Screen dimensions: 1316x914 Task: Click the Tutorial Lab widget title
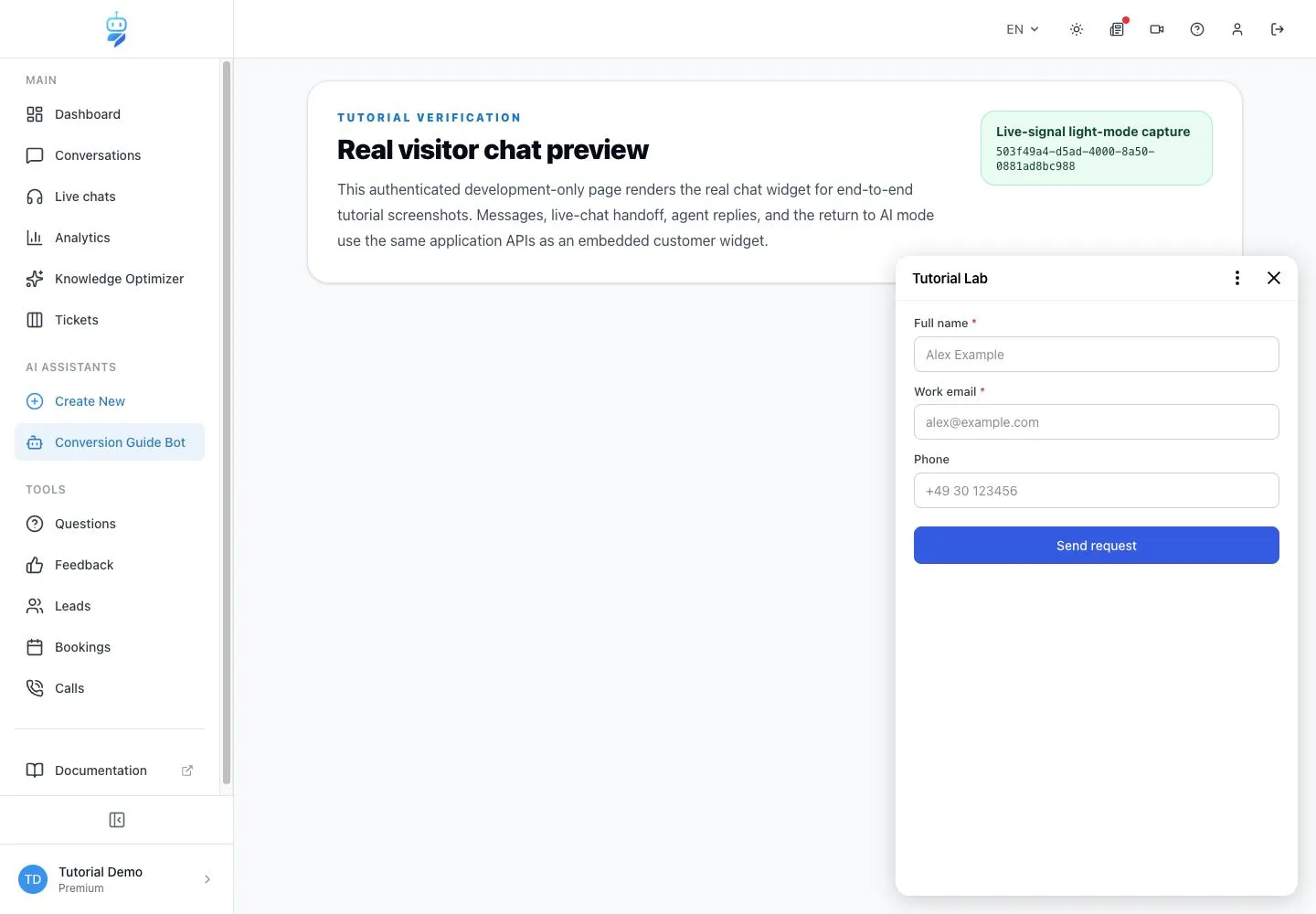point(950,279)
